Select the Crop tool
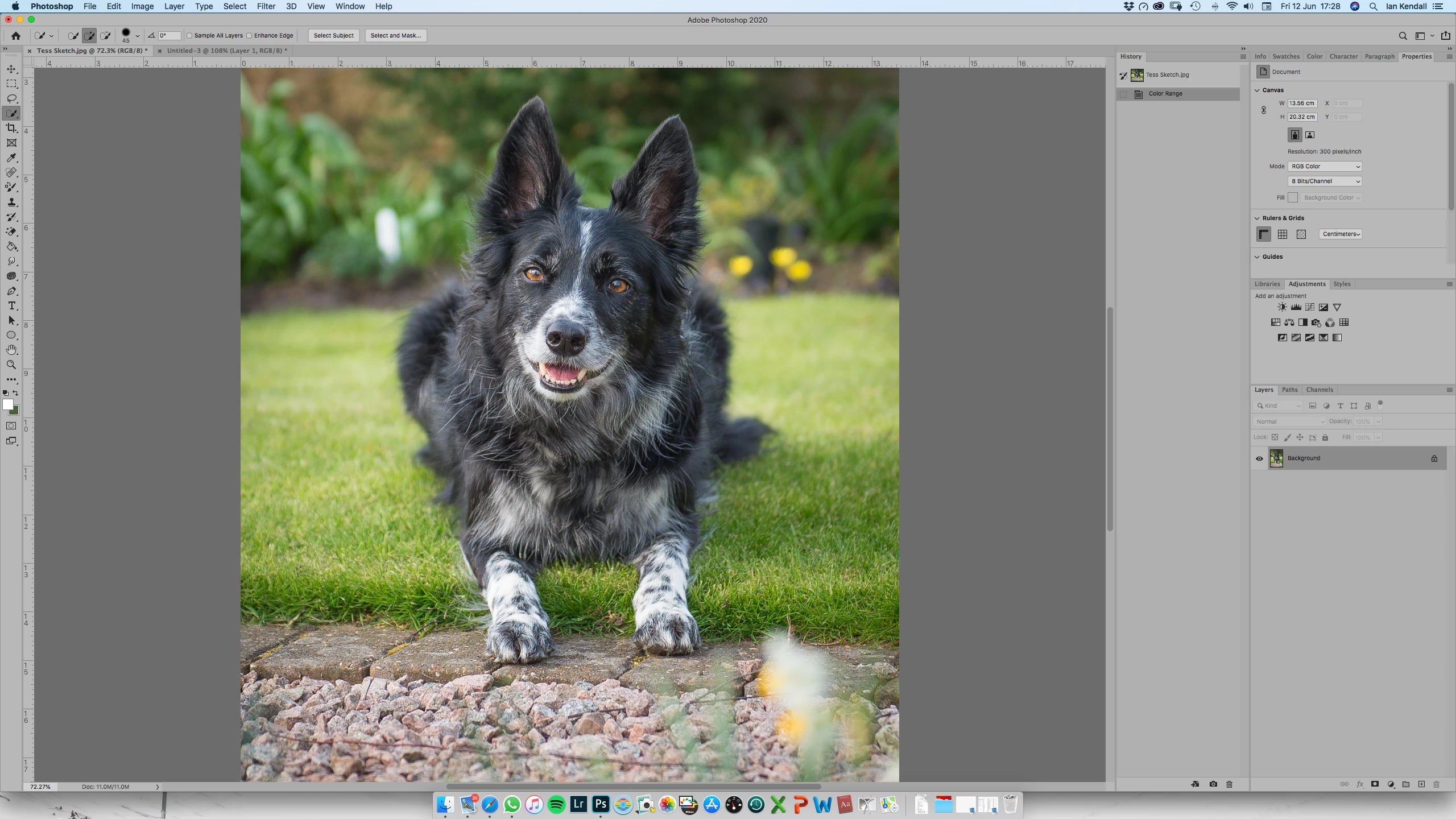 click(11, 128)
